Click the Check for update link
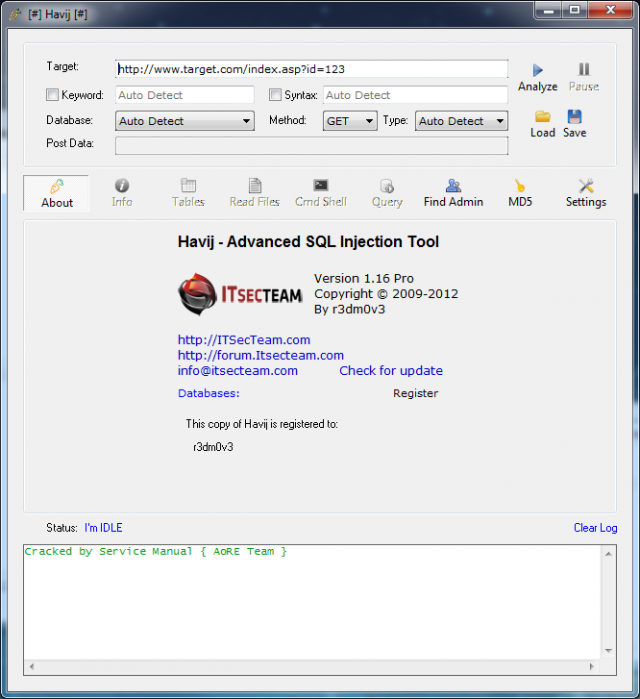 click(391, 370)
